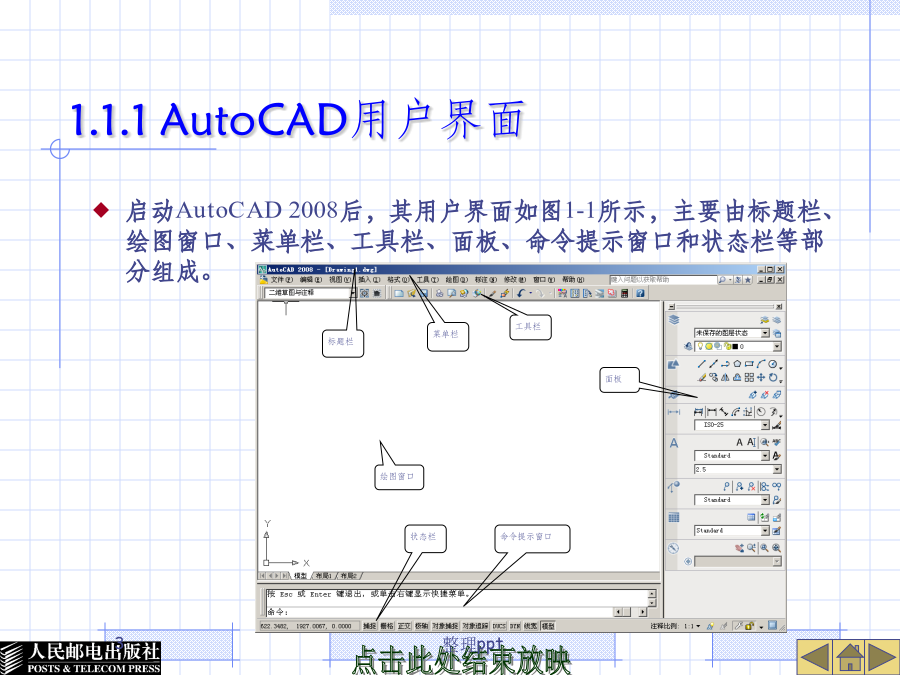Open the 视图 menu

coord(340,280)
